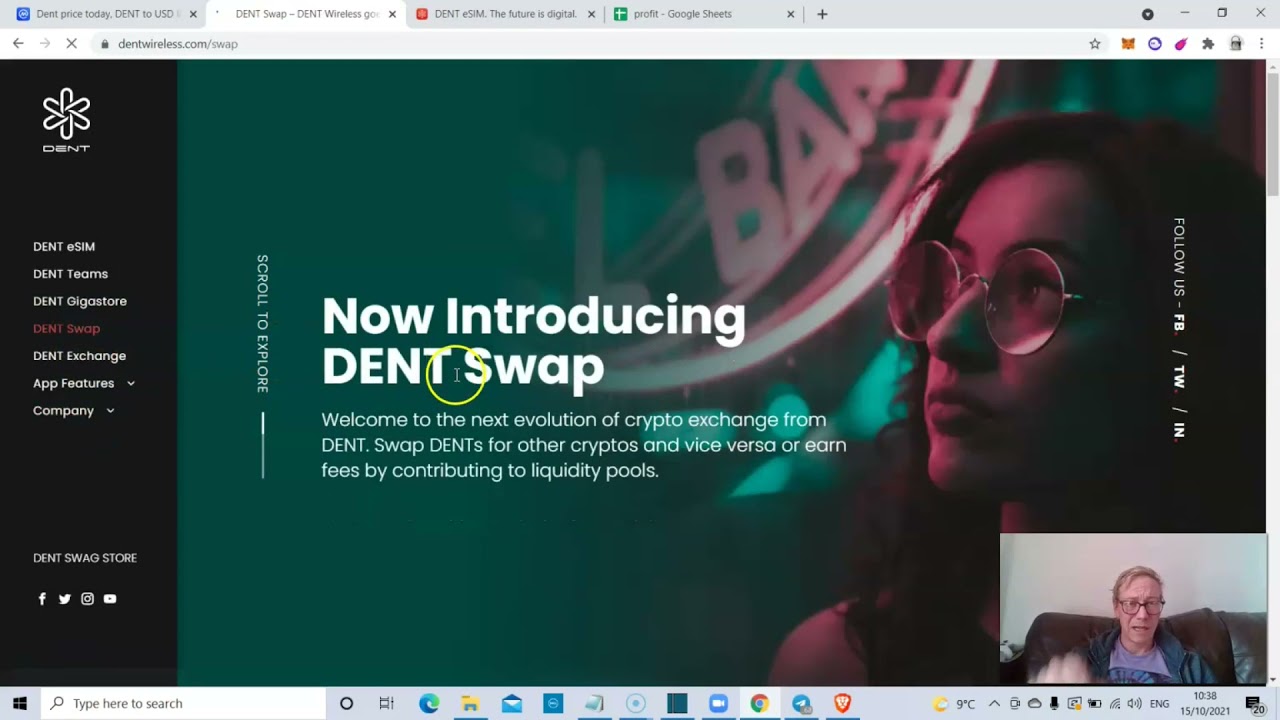Open the Windows Start menu
Viewport: 1280px width, 720px height.
click(x=20, y=703)
